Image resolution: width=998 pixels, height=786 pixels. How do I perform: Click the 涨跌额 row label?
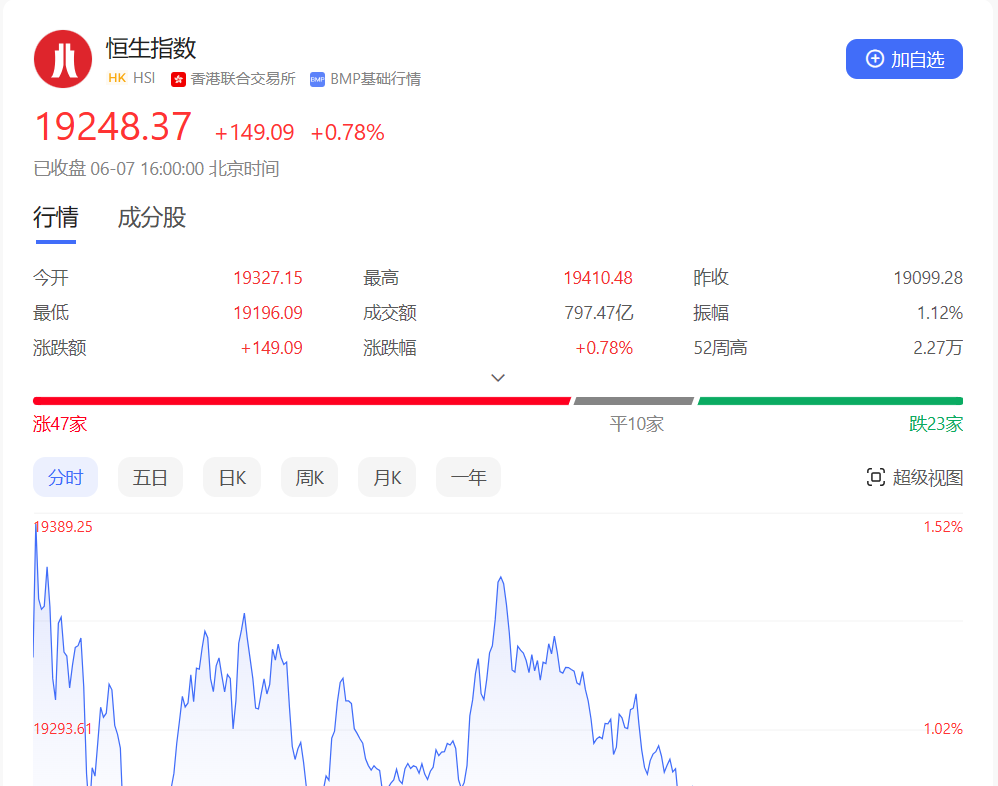(60, 348)
